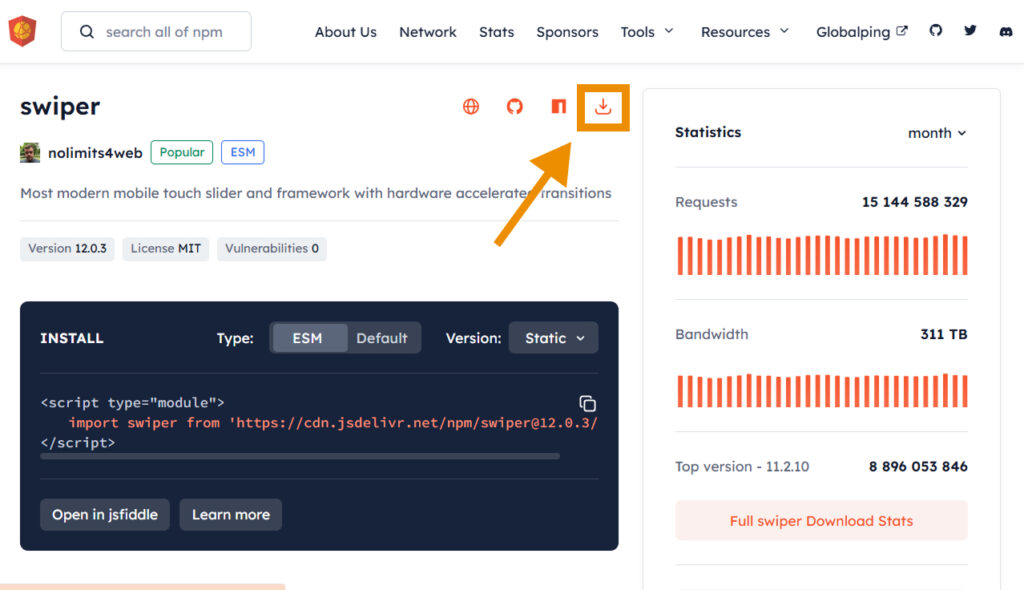The height and width of the screenshot is (590, 1024).
Task: Select ESM install type
Action: [x=308, y=338]
